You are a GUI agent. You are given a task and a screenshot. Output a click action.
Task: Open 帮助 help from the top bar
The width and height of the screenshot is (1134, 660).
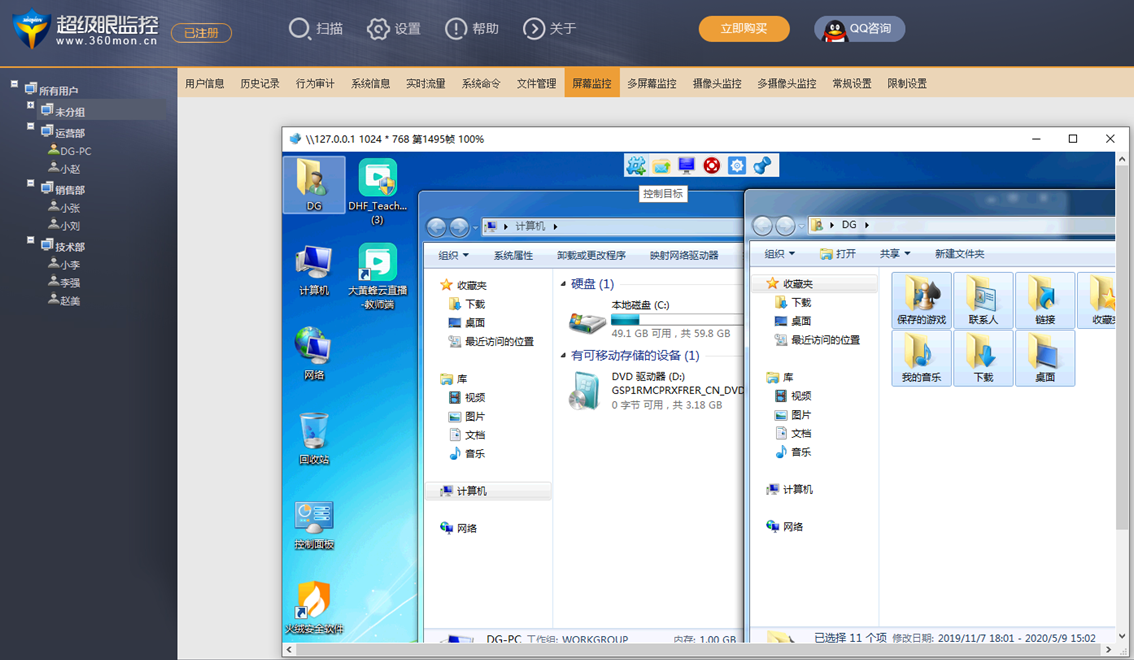point(472,29)
